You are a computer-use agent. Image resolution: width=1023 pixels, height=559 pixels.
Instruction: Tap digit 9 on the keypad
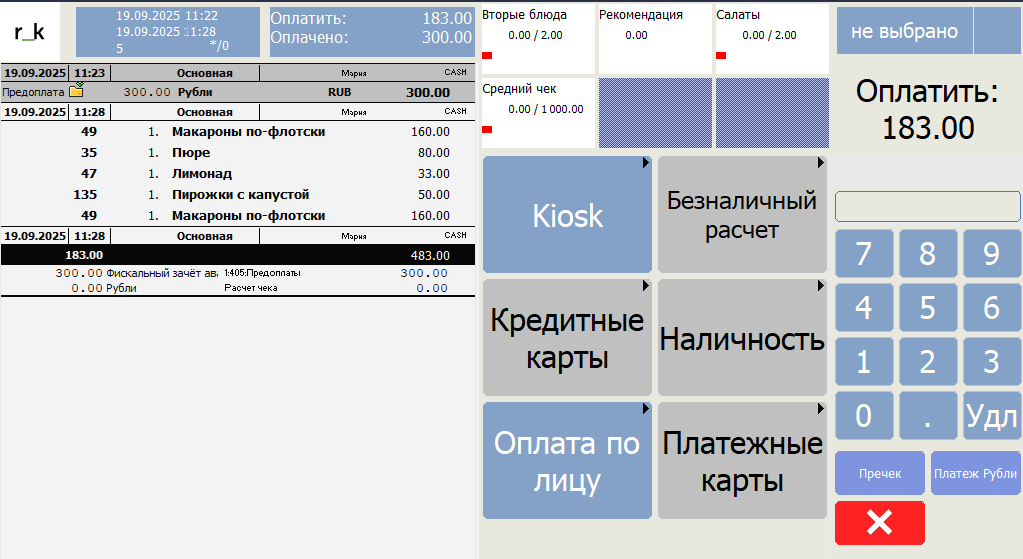coord(991,254)
